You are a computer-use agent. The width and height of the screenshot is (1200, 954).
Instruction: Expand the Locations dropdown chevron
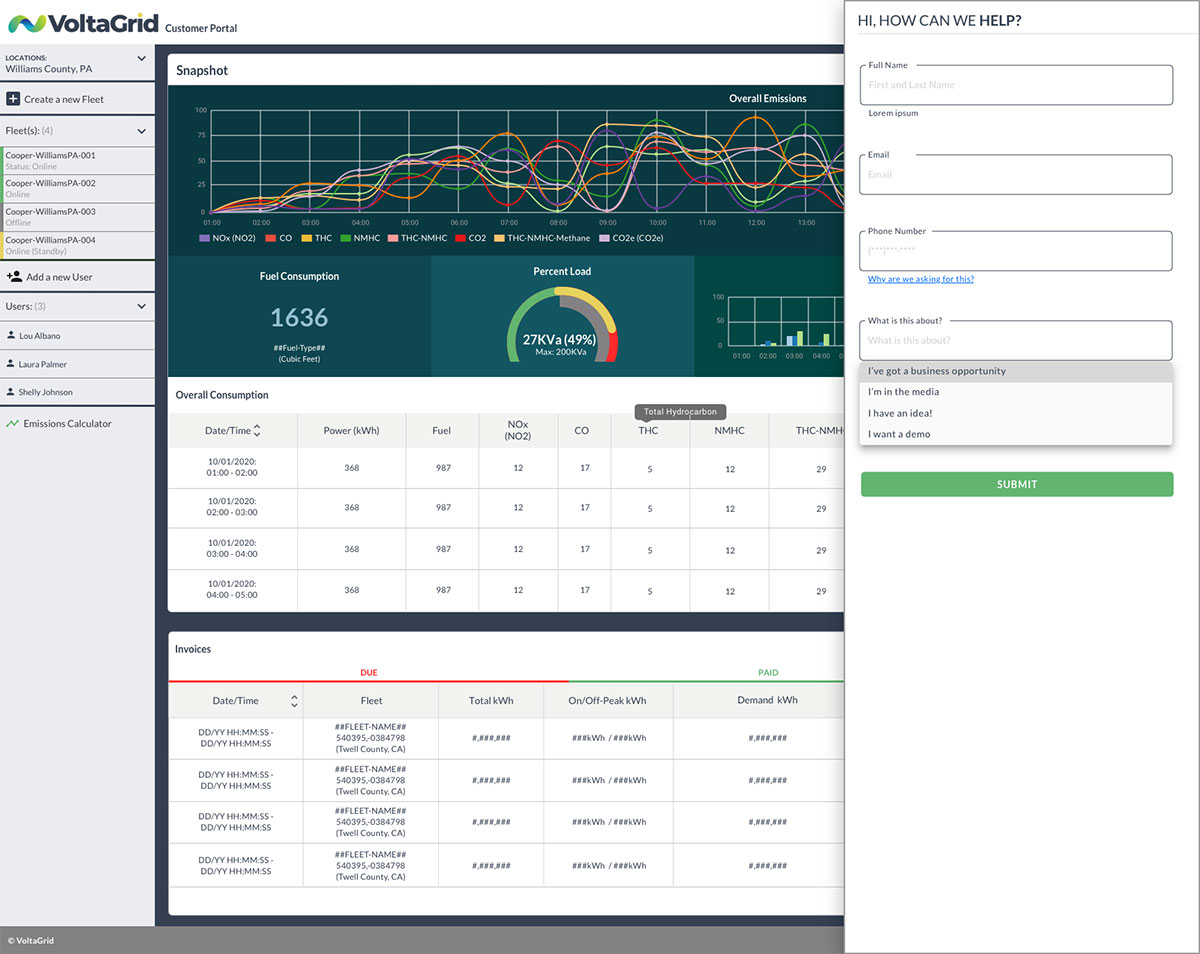(x=141, y=59)
